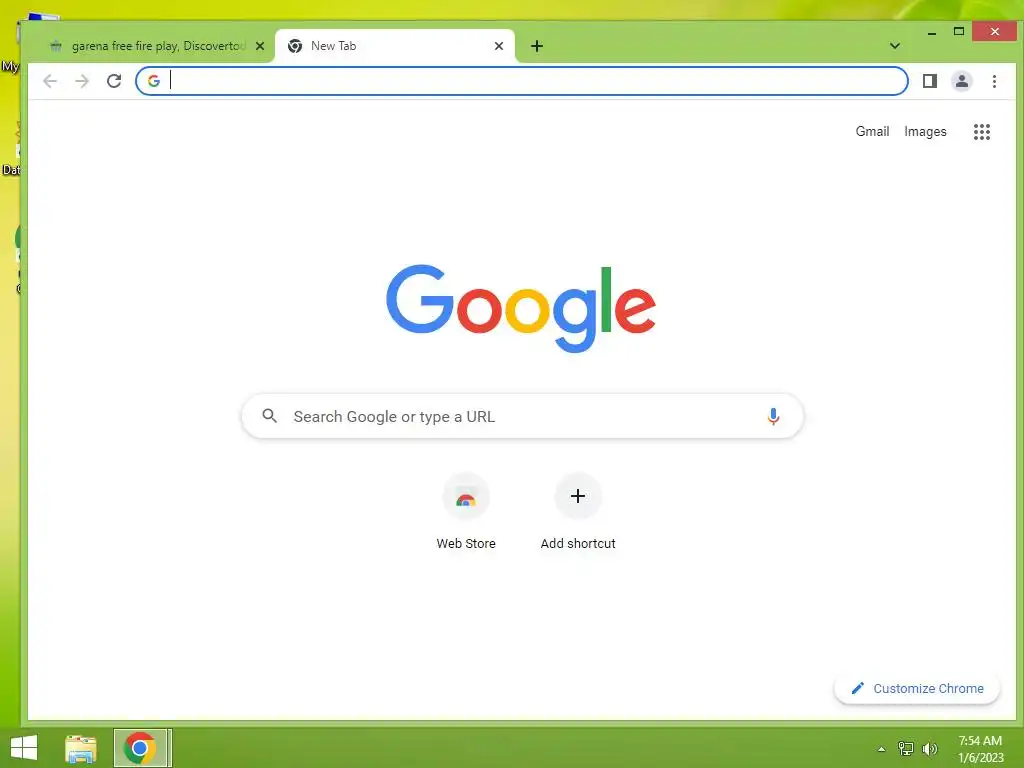
Task: Click the Web Store label text
Action: click(466, 543)
